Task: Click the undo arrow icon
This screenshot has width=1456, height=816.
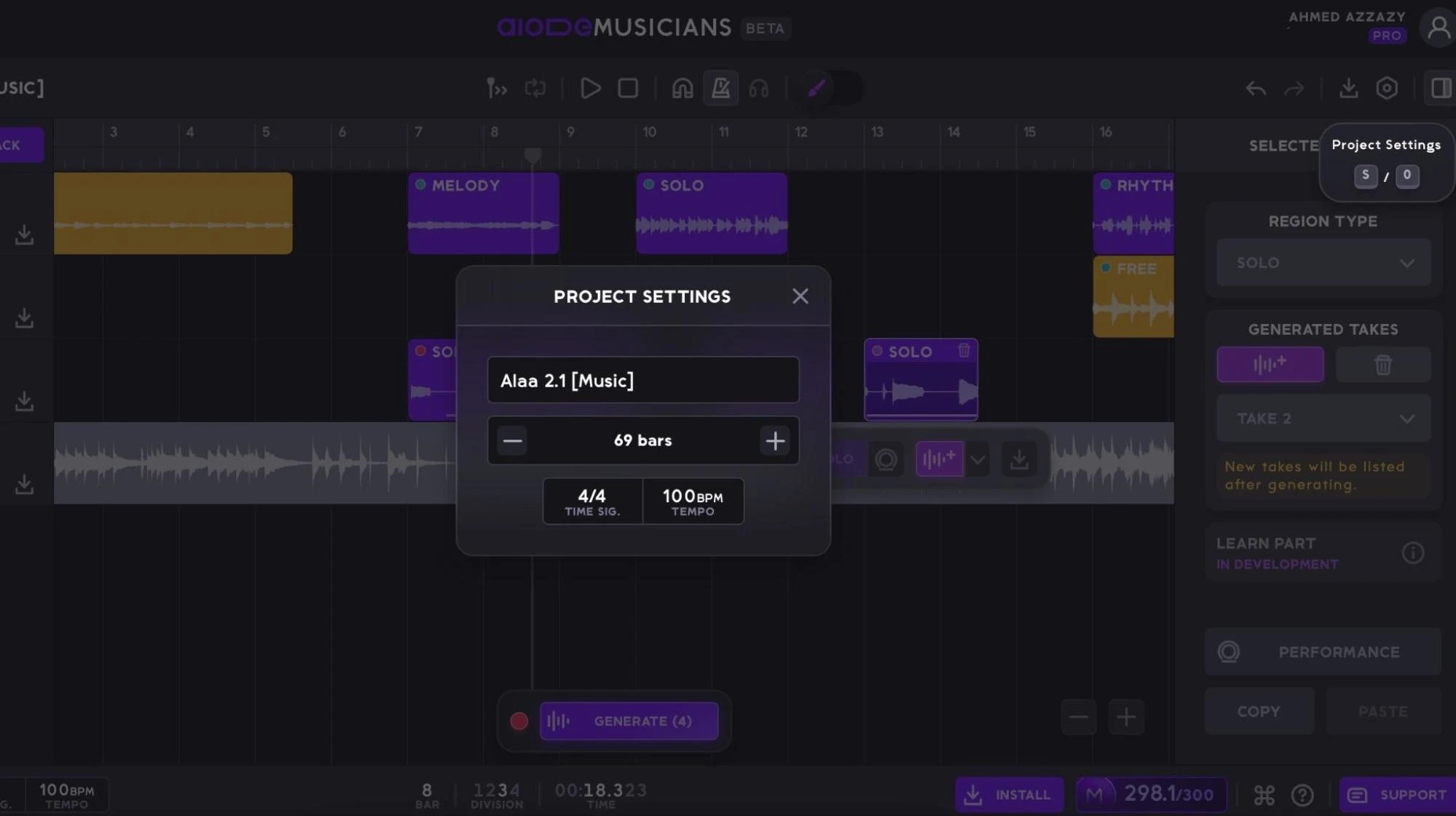Action: tap(1256, 89)
